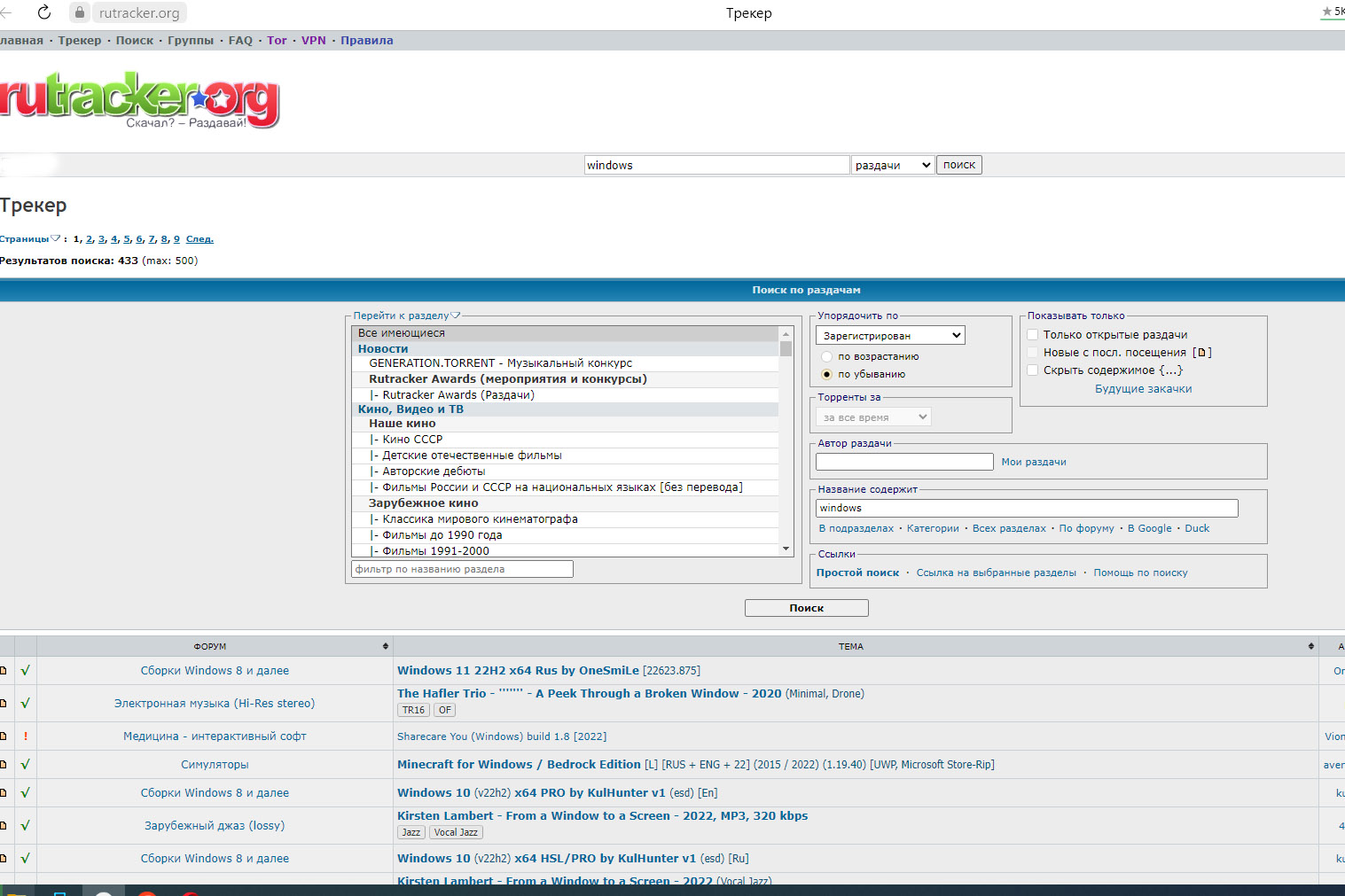Click the red exclamation icon in the Sharecare You row
Viewport: 1345px width, 896px height.
click(x=26, y=736)
